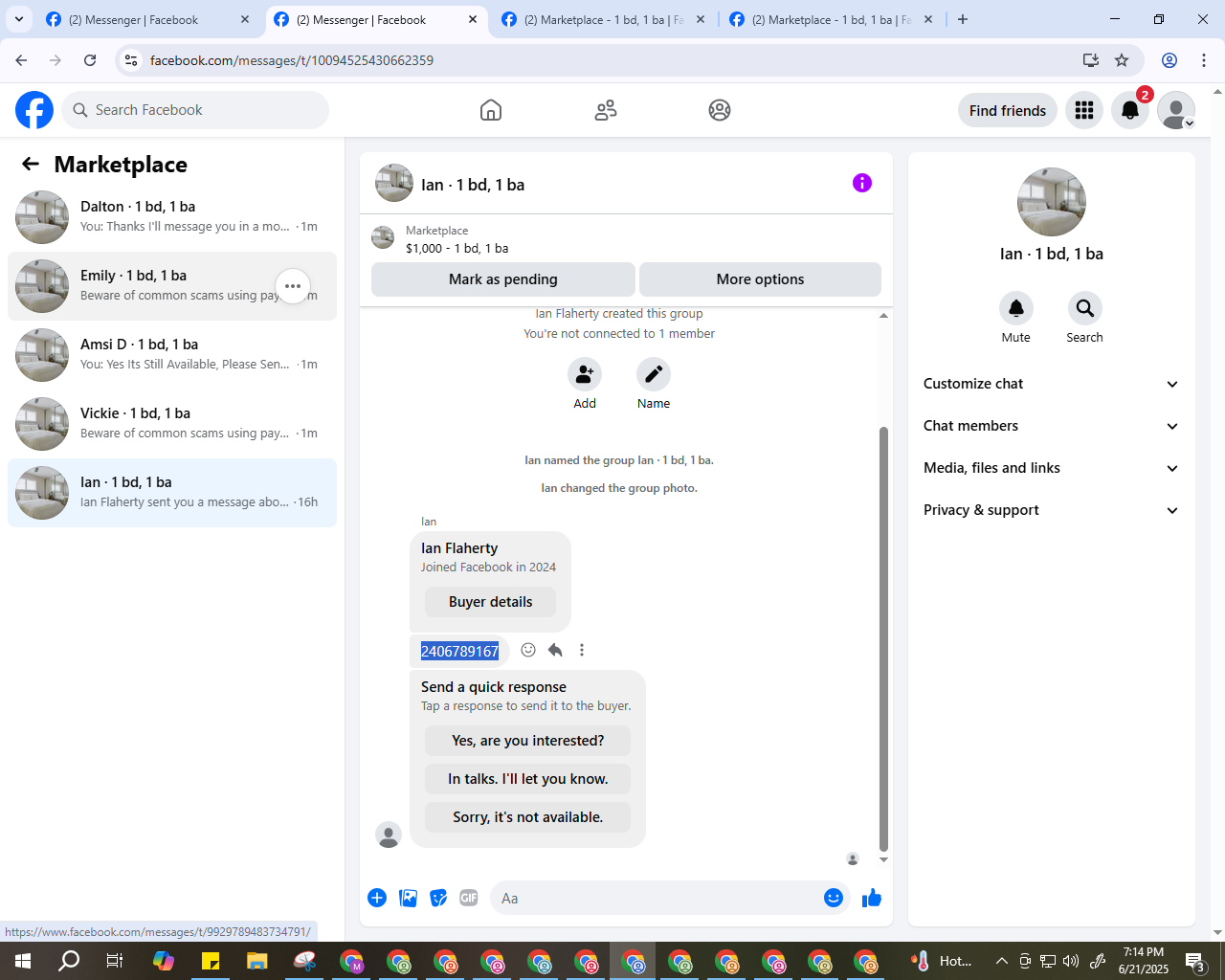Screen dimensions: 1225x980
Task: Choose a sticker with the sticker icon
Action: pyautogui.click(x=438, y=898)
